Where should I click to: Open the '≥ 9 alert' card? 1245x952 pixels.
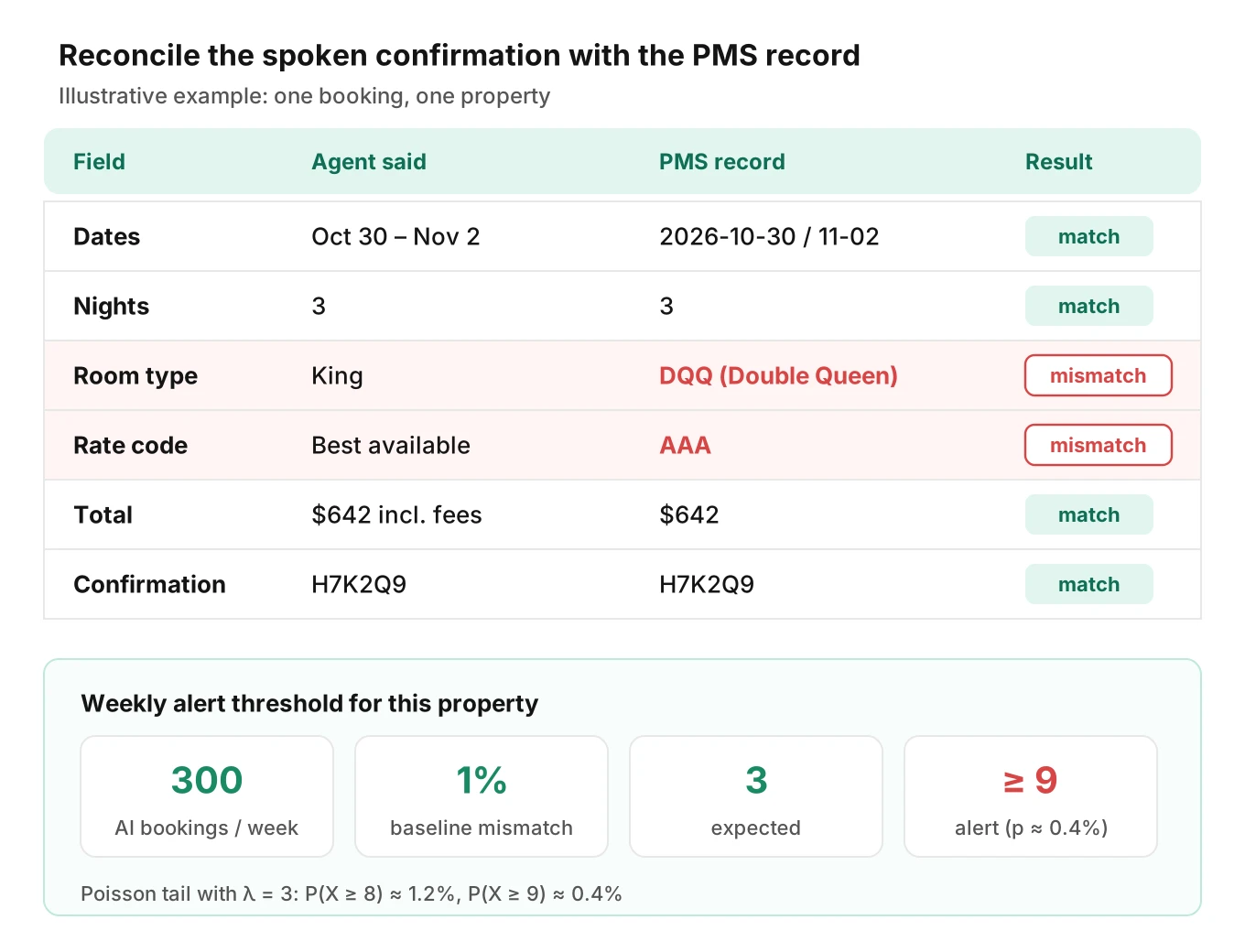1031,796
